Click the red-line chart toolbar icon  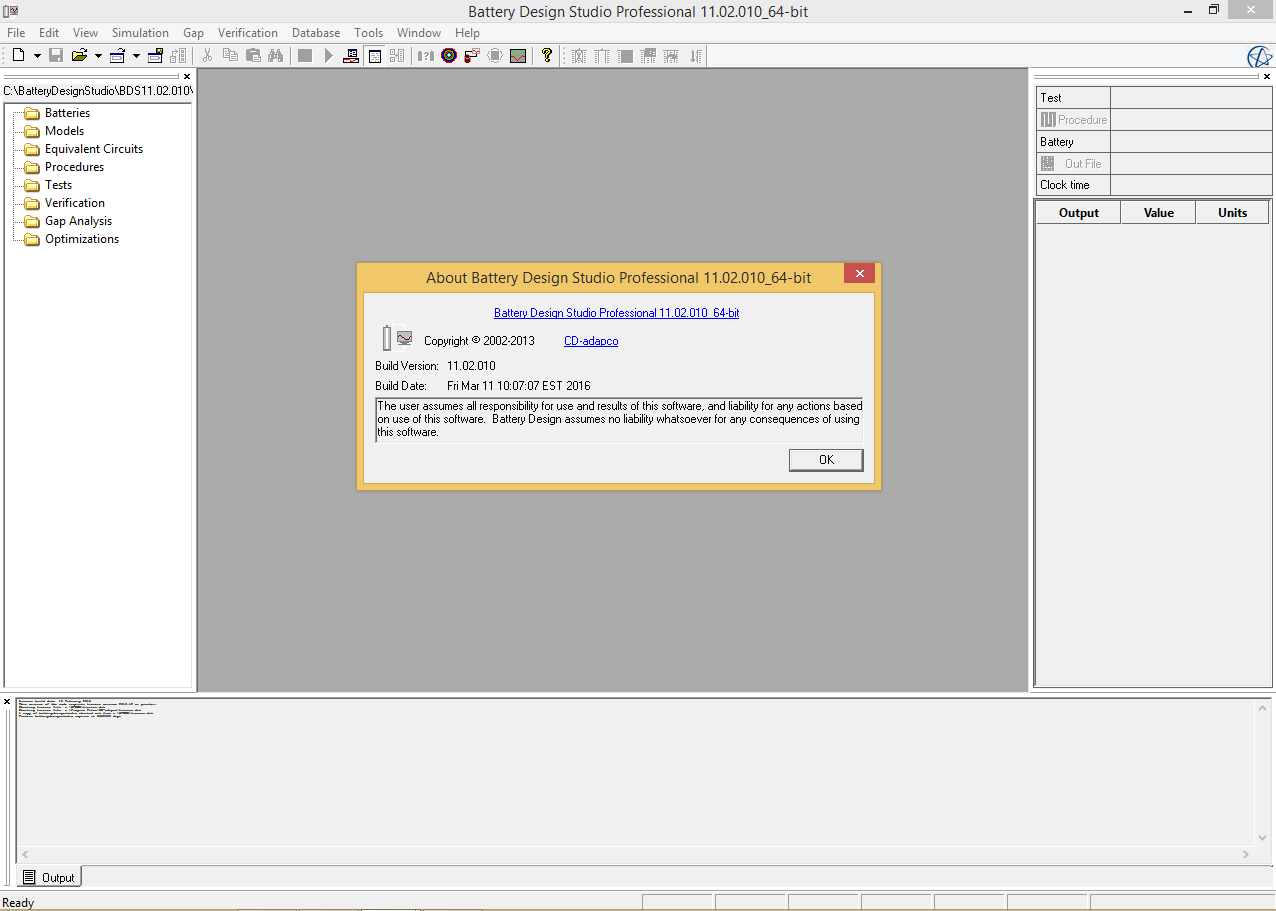point(518,56)
